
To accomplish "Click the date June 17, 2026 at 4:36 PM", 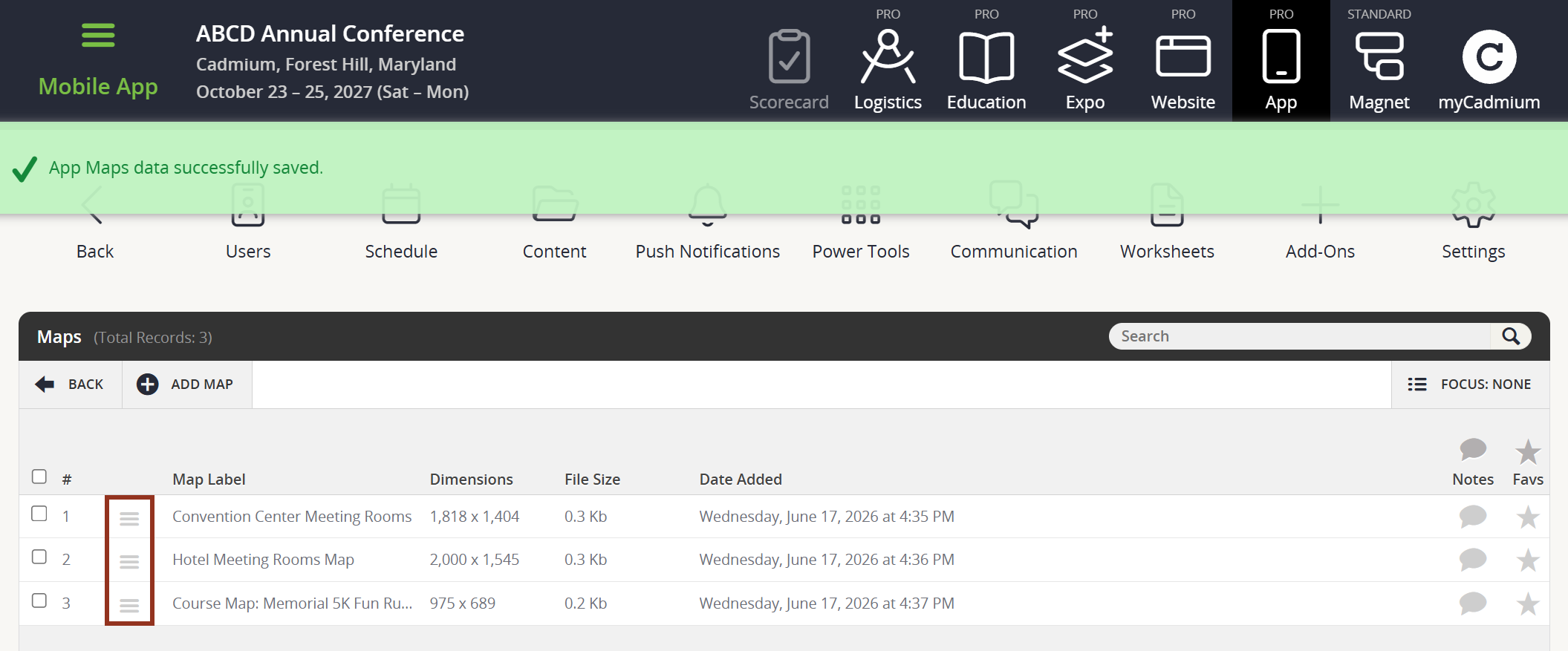I will [827, 560].
